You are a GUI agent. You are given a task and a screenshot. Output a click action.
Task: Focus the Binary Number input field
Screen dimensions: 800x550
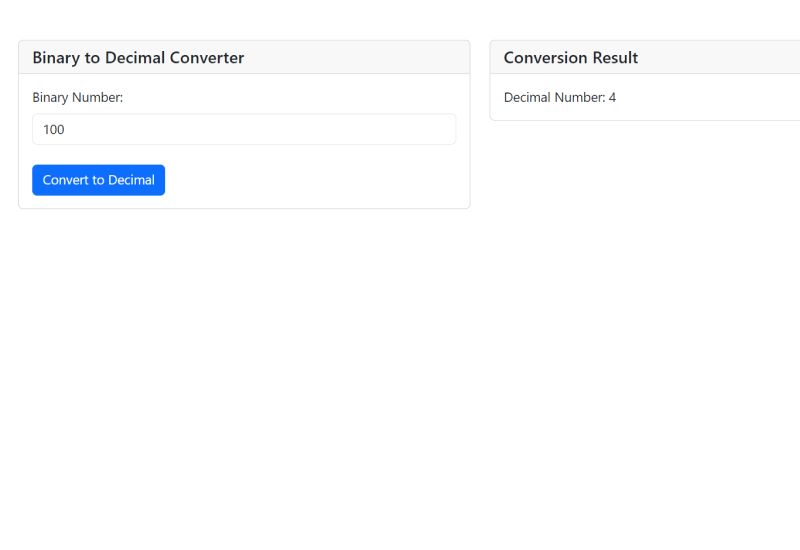pyautogui.click(x=244, y=129)
